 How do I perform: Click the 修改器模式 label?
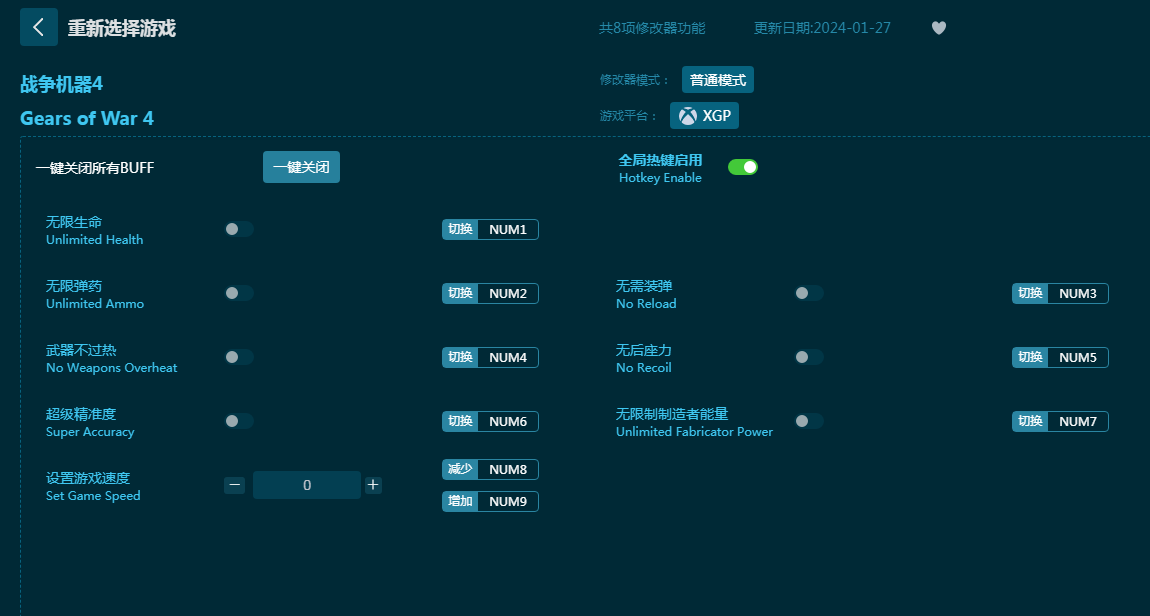pos(635,80)
